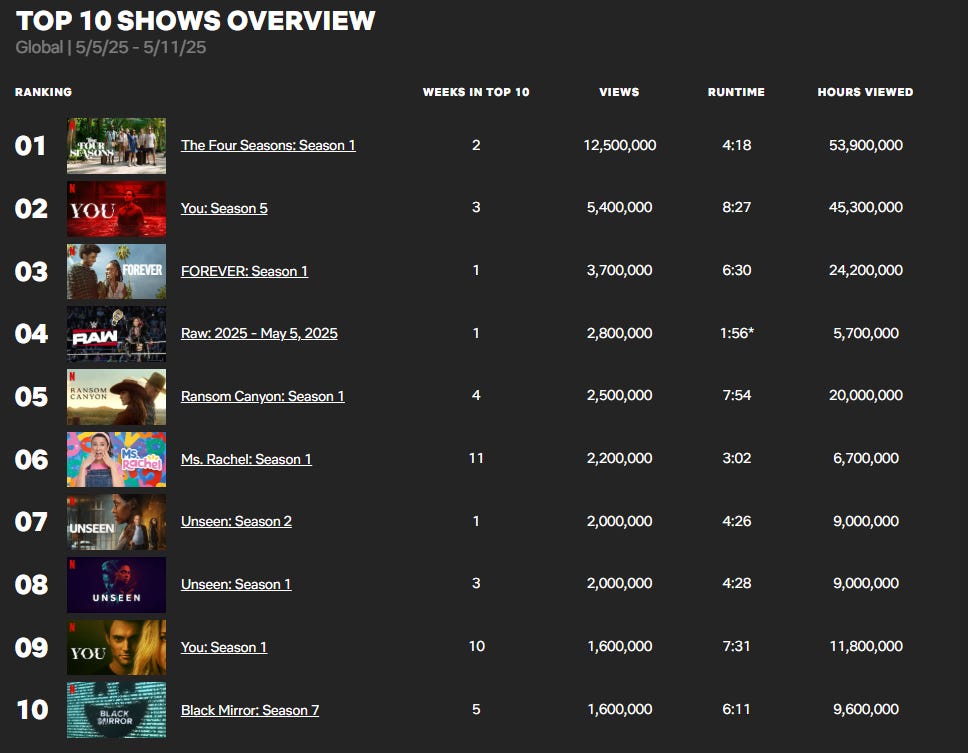
Task: Click the 3,700,000 views value
Action: 619,270
